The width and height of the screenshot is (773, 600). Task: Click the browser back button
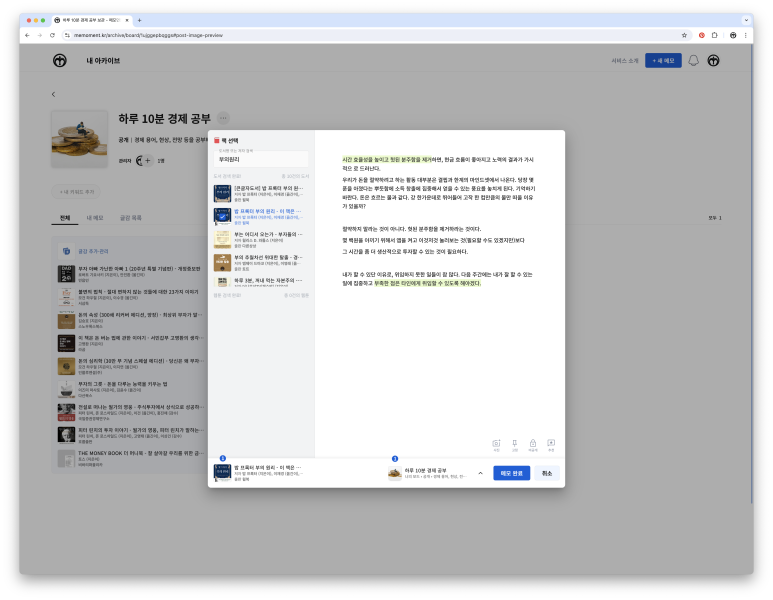tap(27, 35)
